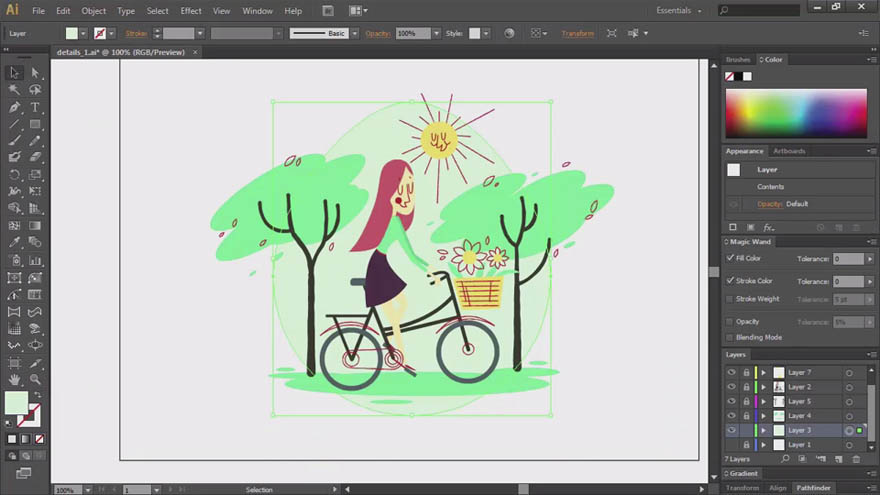The width and height of the screenshot is (880, 495).
Task: Expand Layer 2 contents triangle
Action: (x=763, y=387)
